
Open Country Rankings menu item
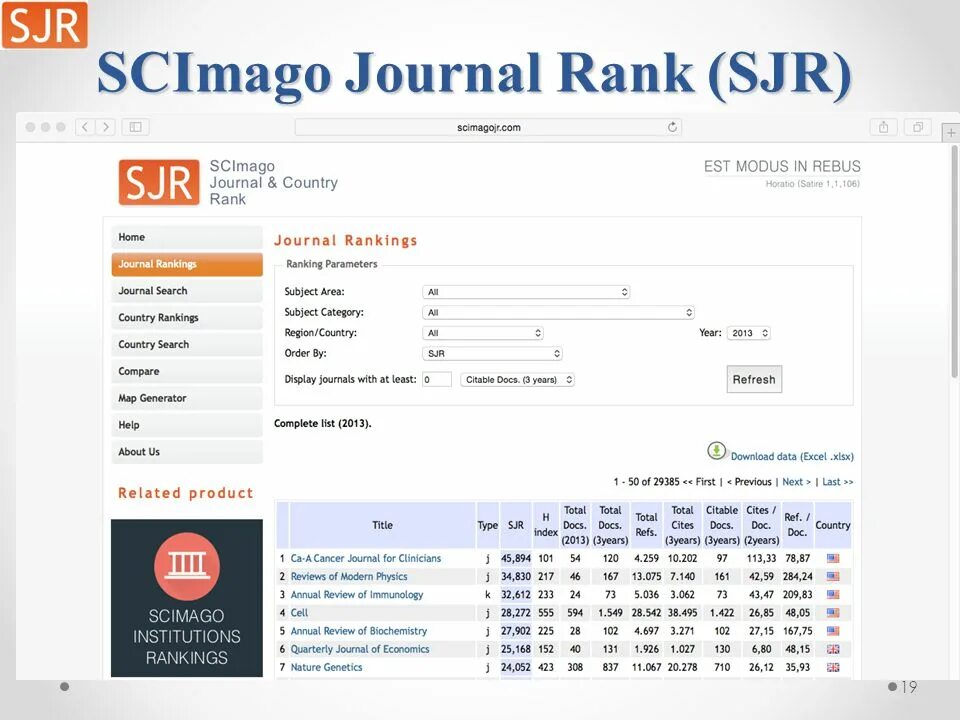(x=187, y=318)
